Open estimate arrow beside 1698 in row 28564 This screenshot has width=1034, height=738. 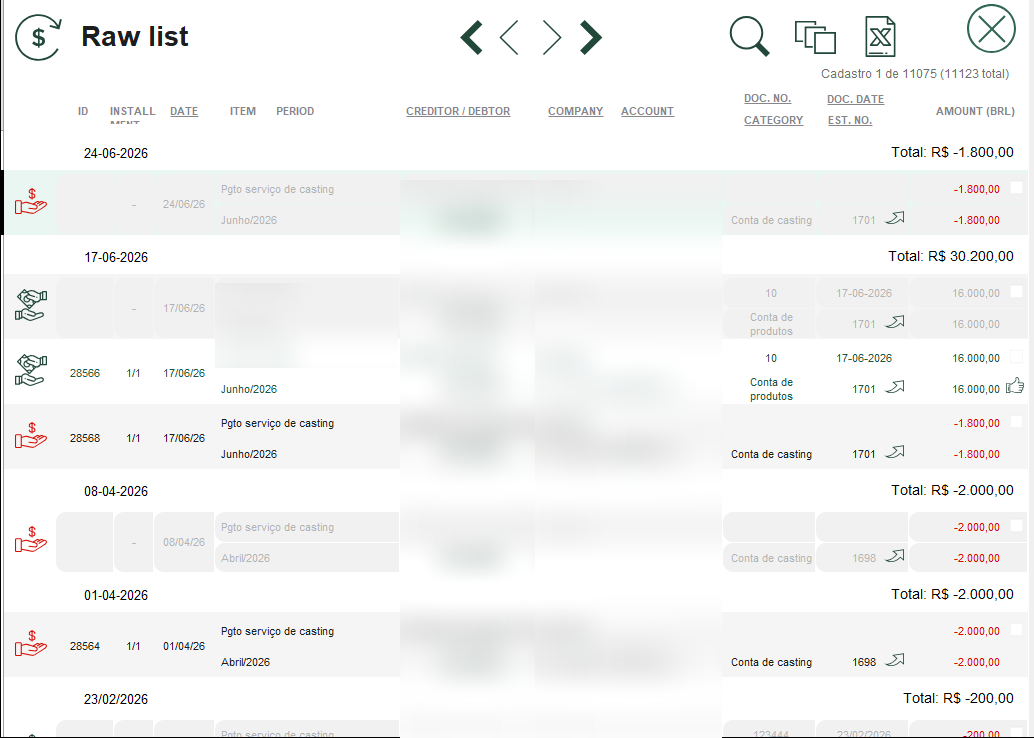(x=895, y=660)
